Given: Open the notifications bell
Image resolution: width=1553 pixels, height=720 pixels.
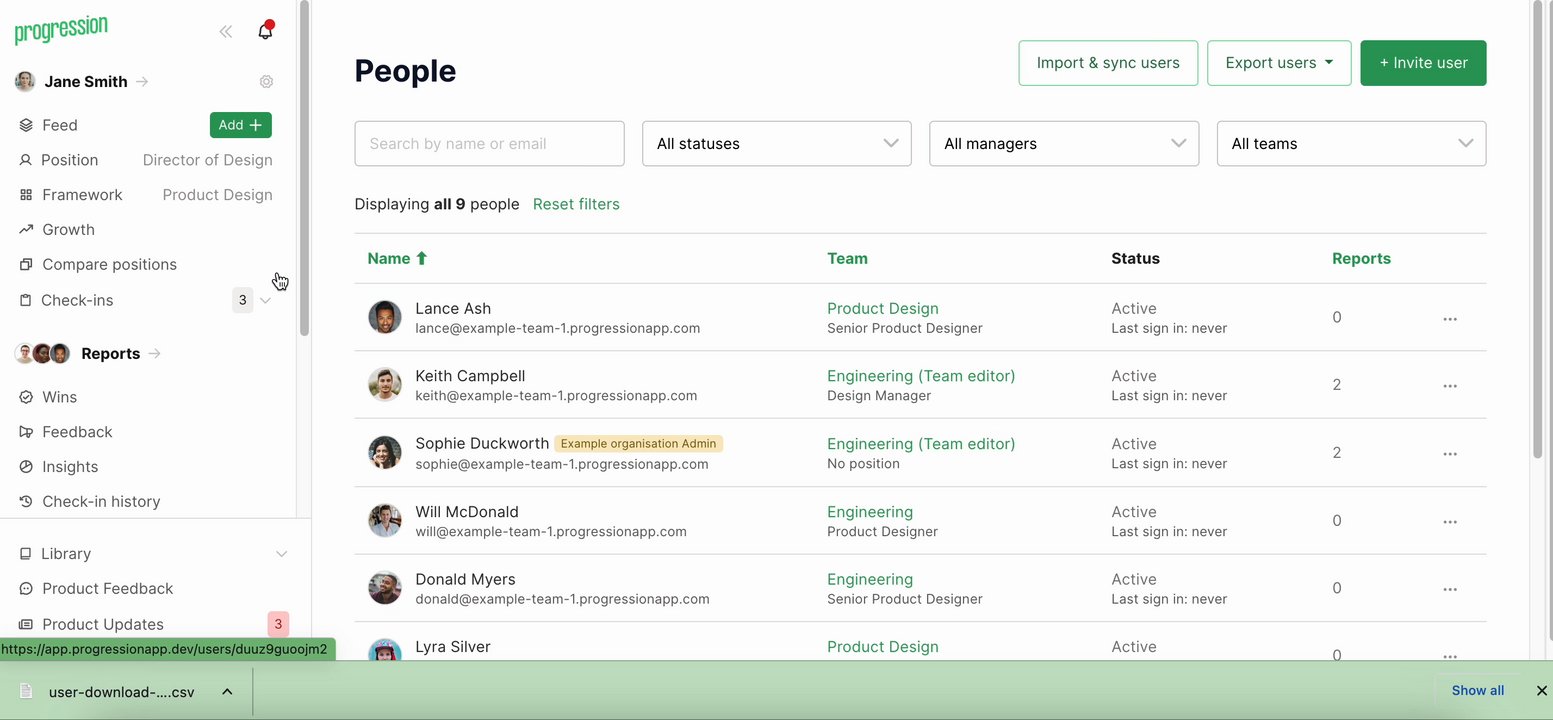Looking at the screenshot, I should (x=265, y=31).
